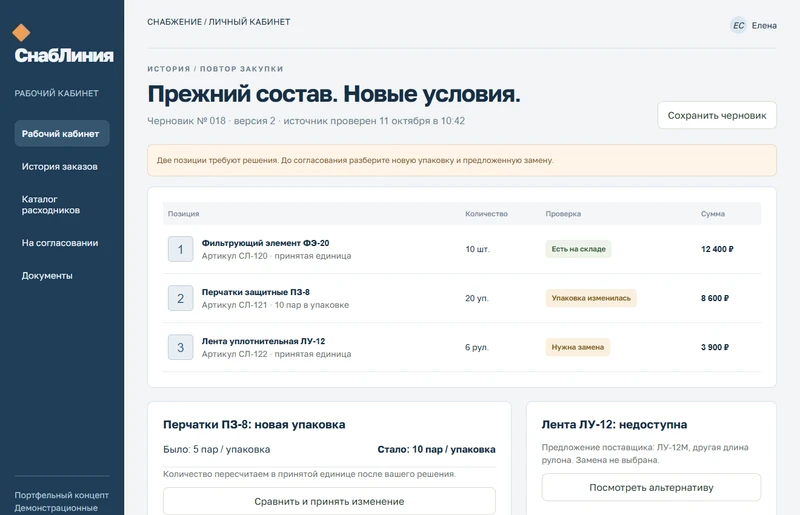This screenshot has height=515, width=800.
Task: Click the Сохранить черновик button
Action: click(x=717, y=115)
